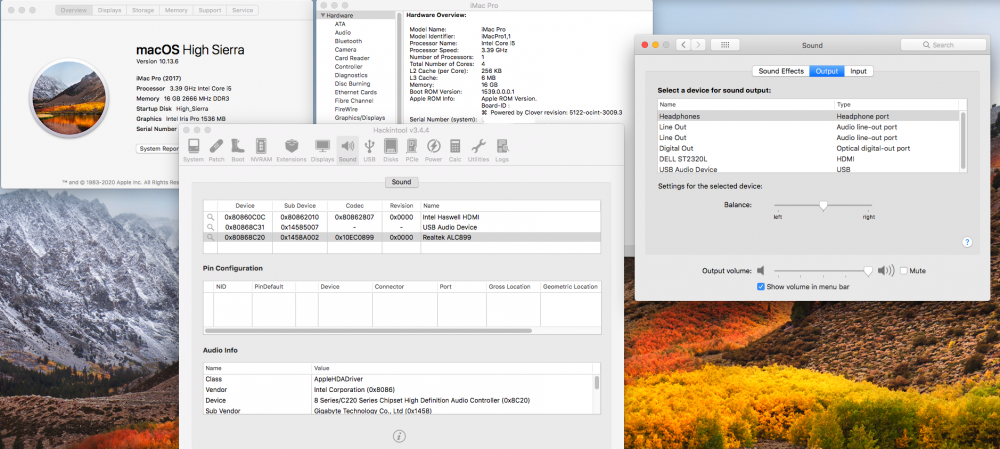Click the Search field in Sound preferences

943,45
